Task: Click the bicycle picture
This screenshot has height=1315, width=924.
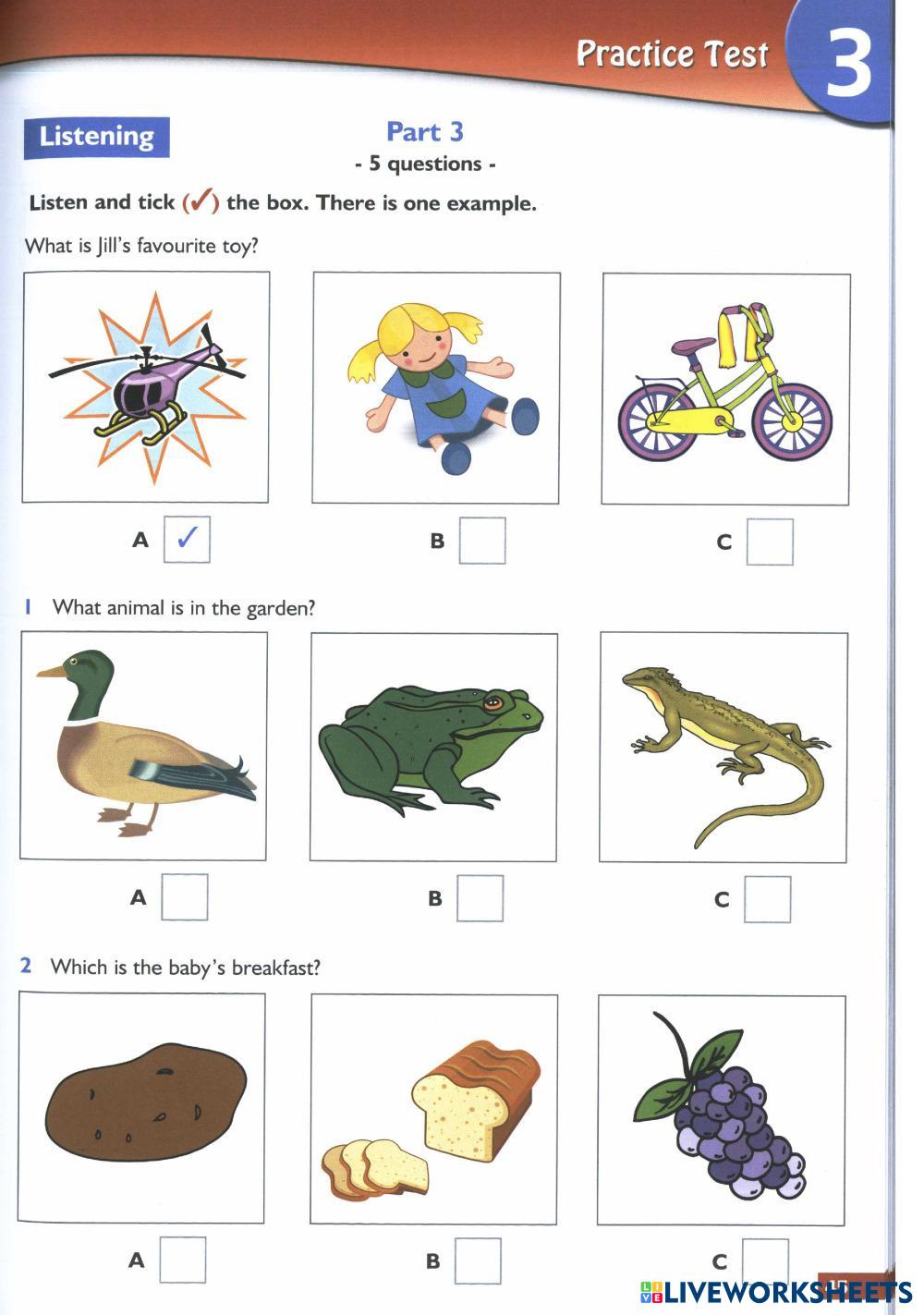Action: [x=725, y=389]
